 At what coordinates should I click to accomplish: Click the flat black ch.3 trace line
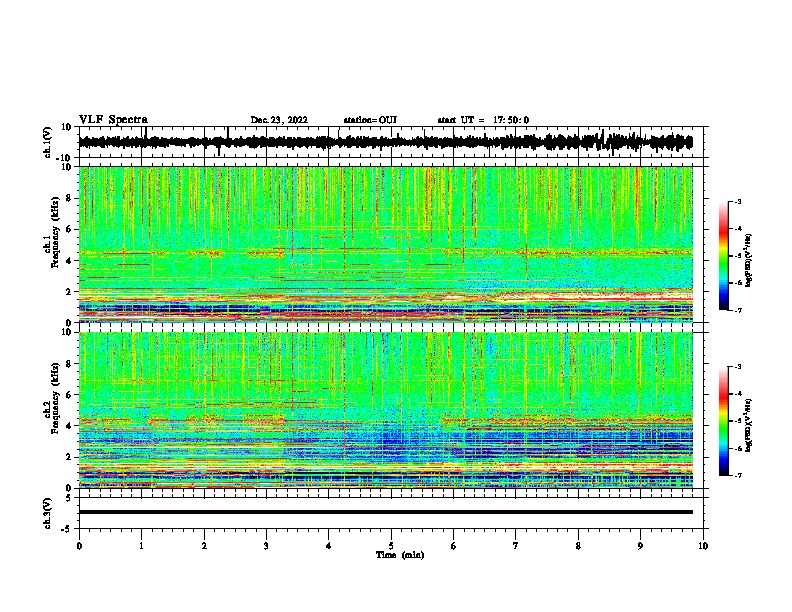pyautogui.click(x=385, y=512)
